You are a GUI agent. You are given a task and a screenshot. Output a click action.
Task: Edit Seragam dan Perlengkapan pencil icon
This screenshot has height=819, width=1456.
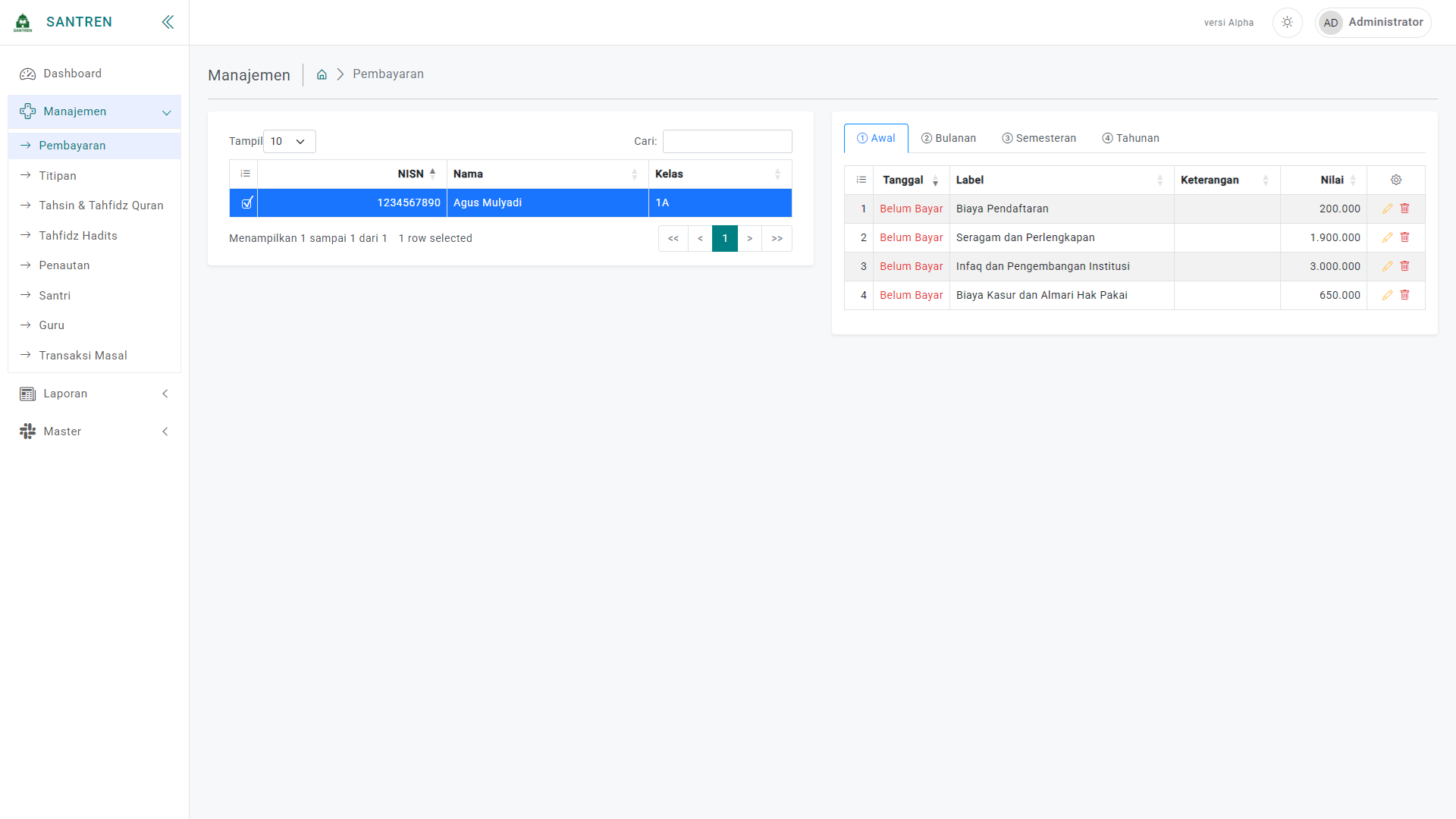click(x=1387, y=237)
